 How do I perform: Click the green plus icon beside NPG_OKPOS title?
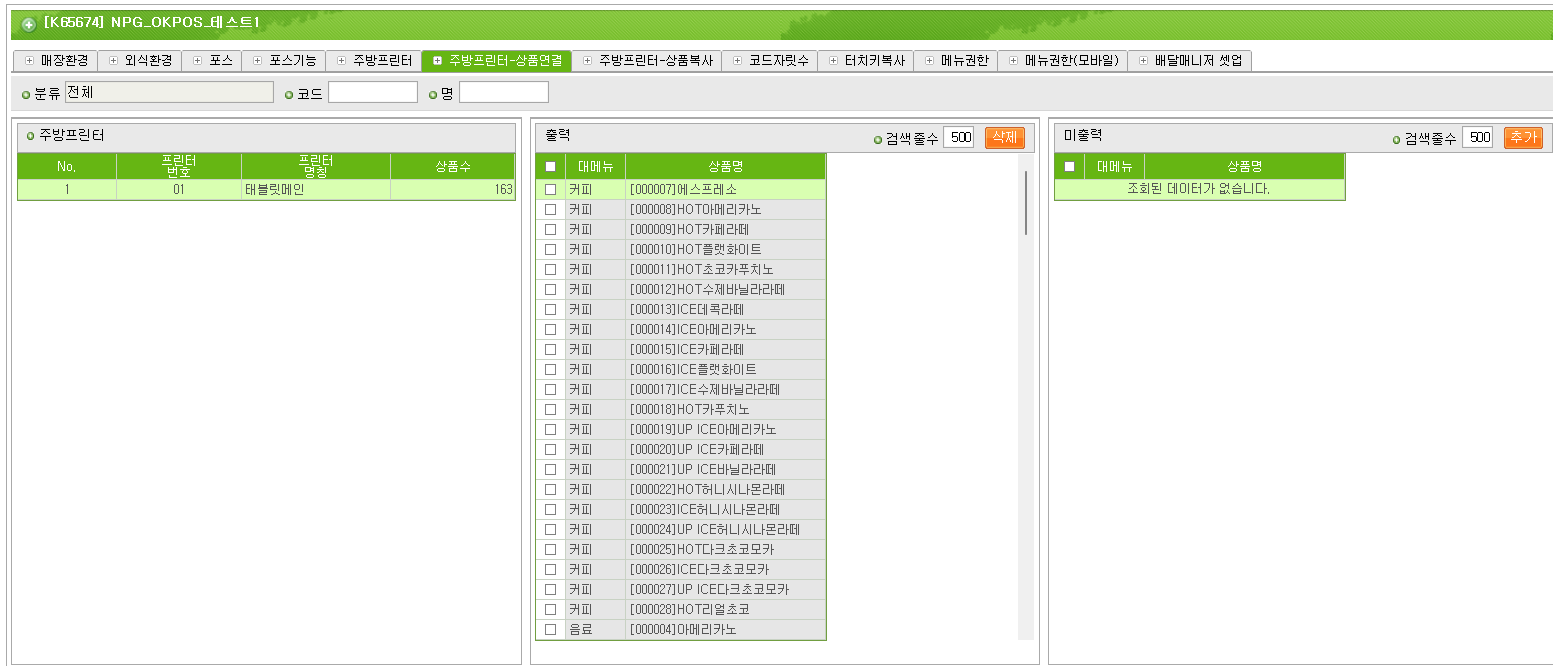[x=29, y=24]
